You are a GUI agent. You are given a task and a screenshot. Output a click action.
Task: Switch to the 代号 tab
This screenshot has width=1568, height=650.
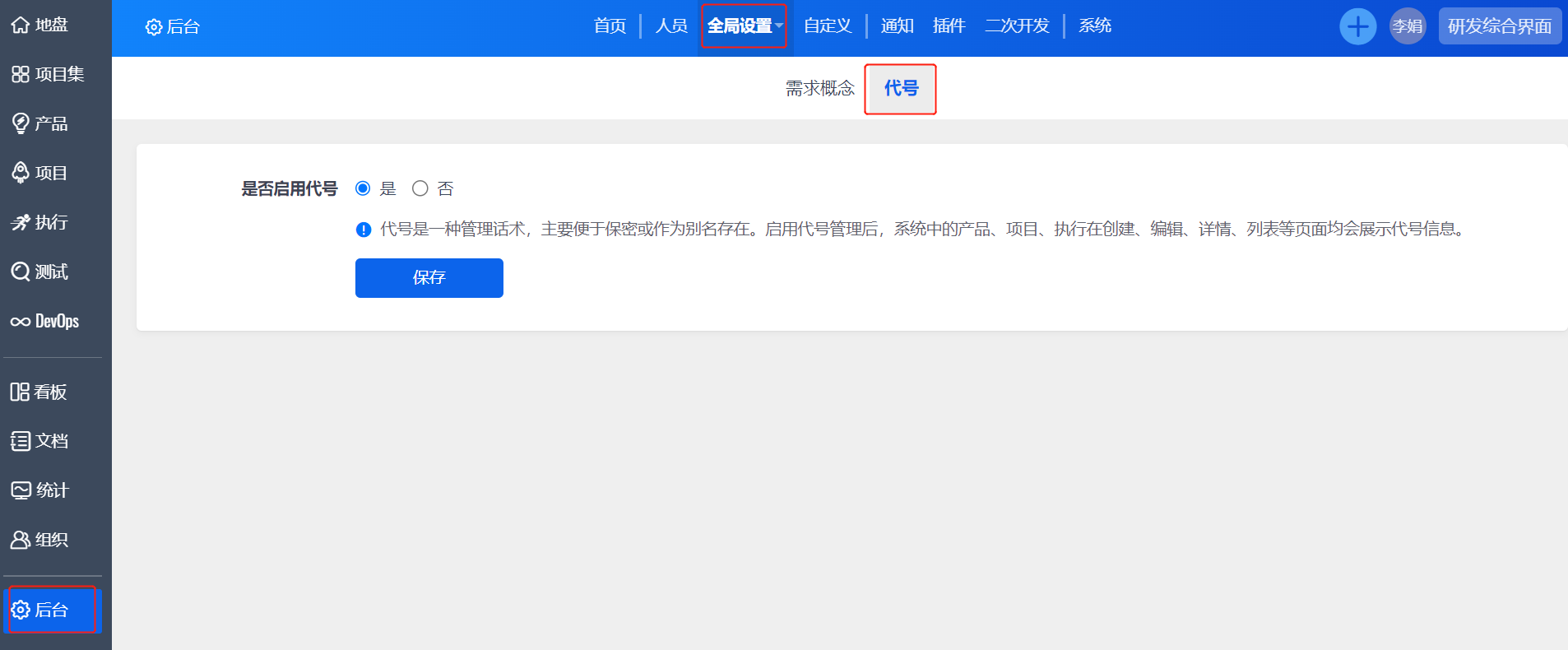click(901, 89)
